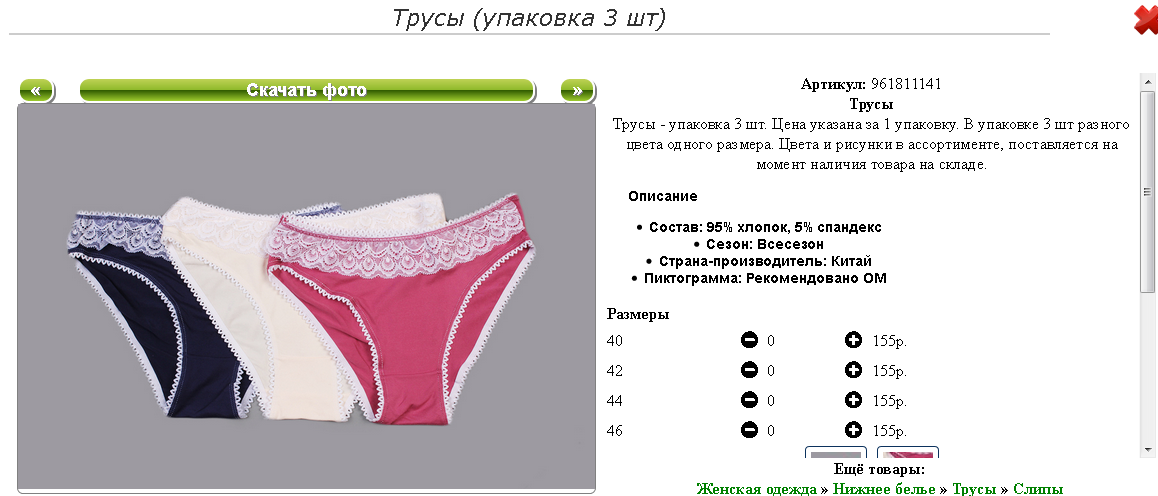
Task: Close the product popup with red X
Action: tap(1145, 18)
